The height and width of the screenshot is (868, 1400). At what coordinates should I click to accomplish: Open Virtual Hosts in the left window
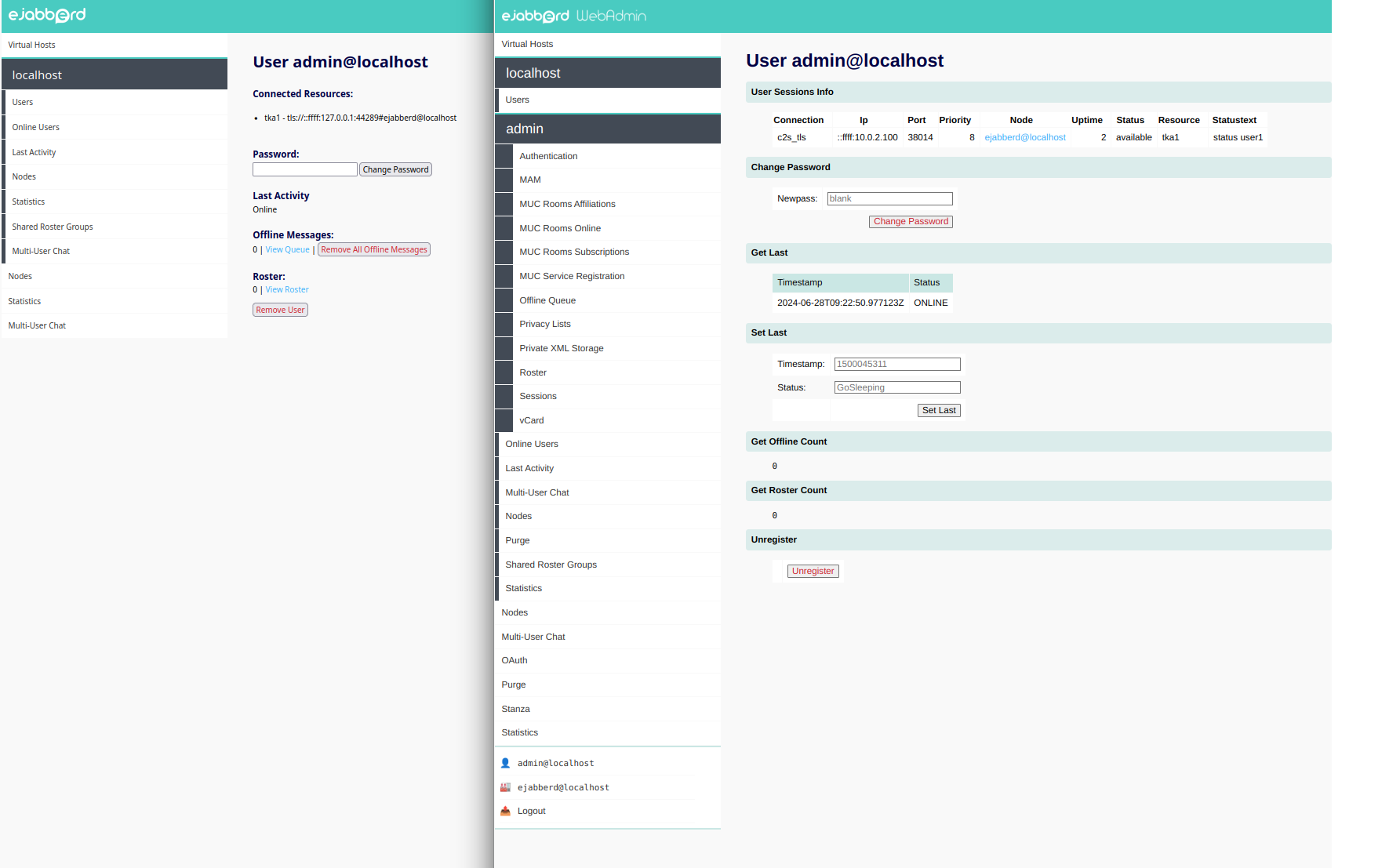click(x=31, y=45)
